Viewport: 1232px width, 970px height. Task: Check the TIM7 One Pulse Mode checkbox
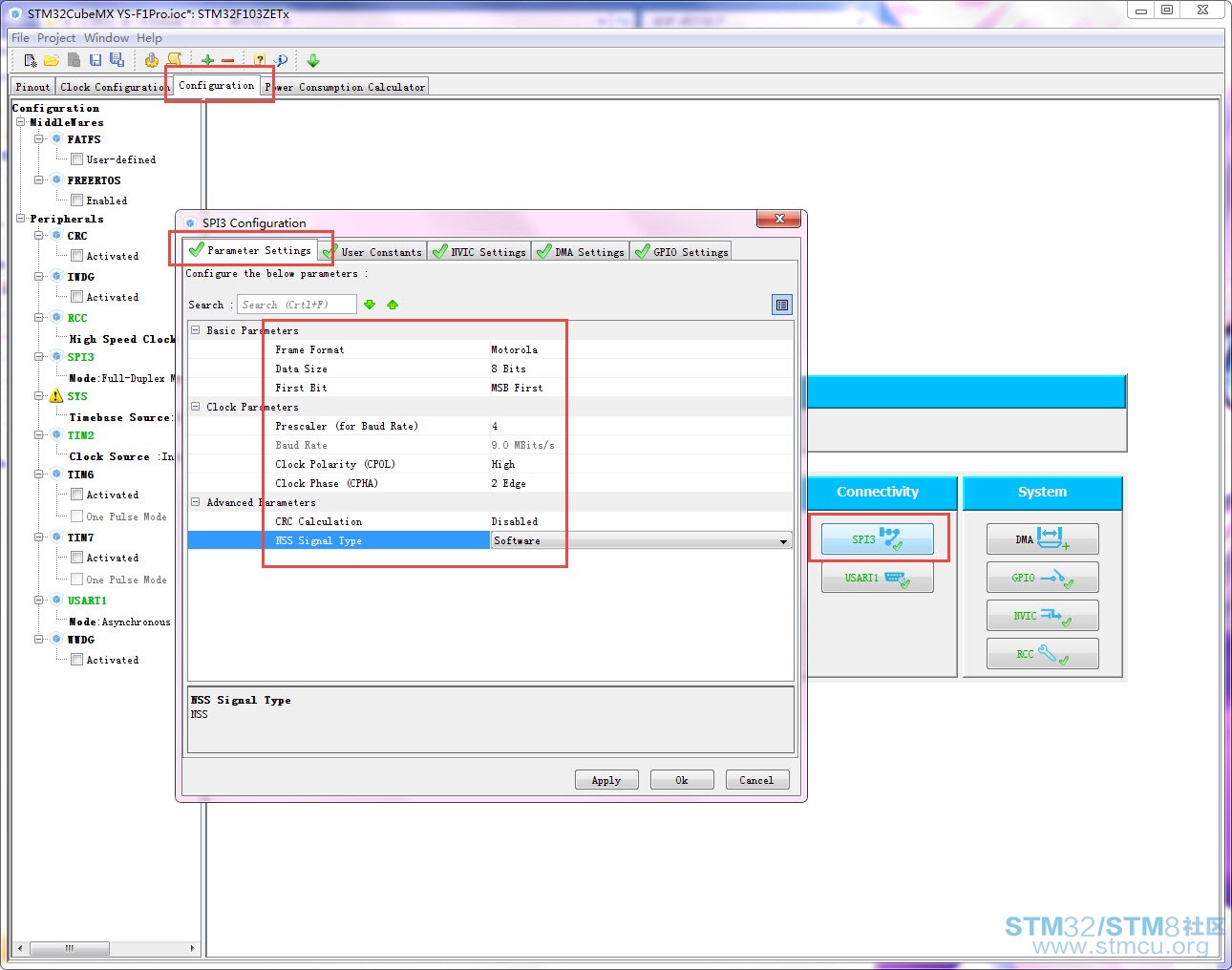coord(76,580)
